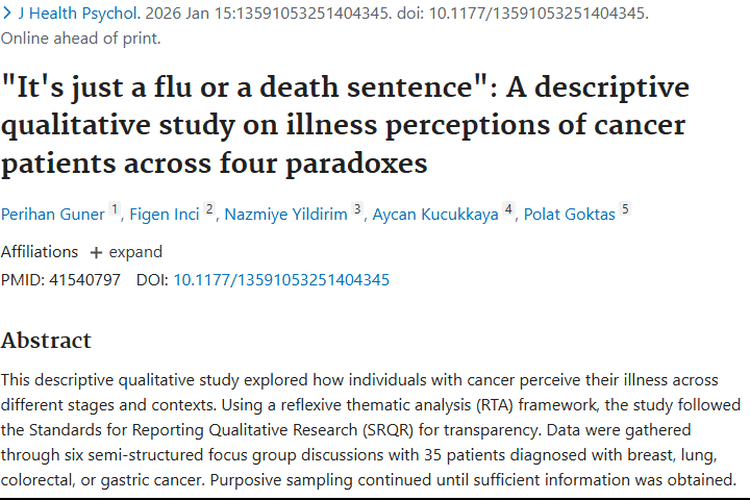Open author Figen Inci's link
Screen dimensions: 750x500
pyautogui.click(x=164, y=214)
